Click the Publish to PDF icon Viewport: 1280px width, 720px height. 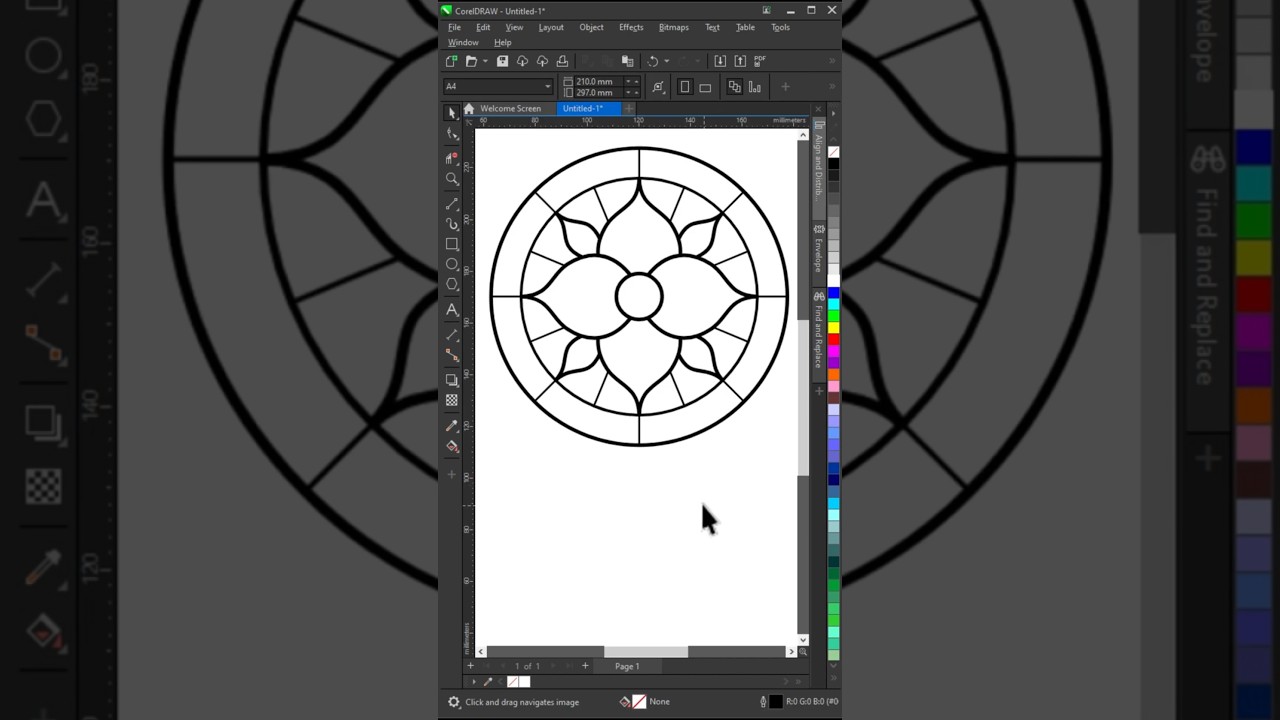point(760,61)
